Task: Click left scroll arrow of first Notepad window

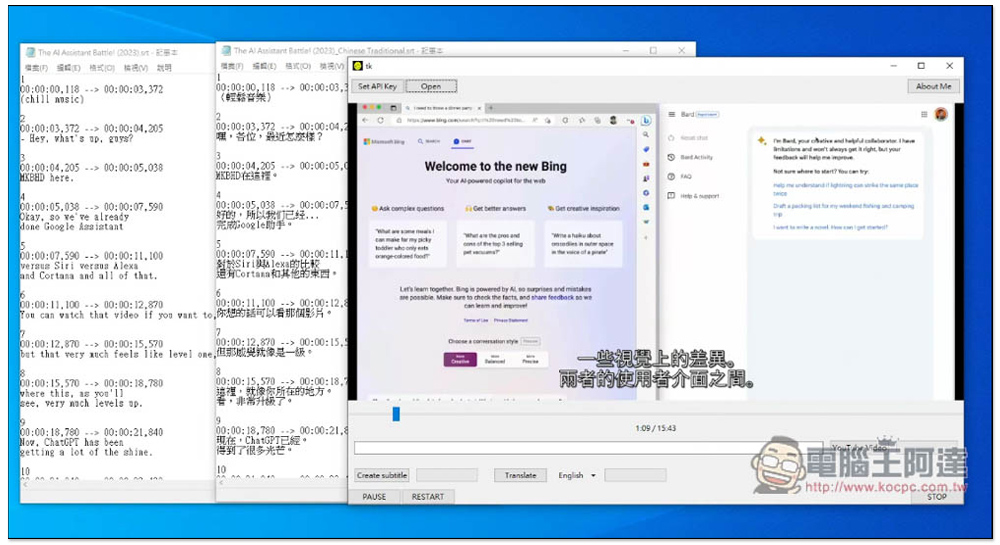Action: point(25,484)
